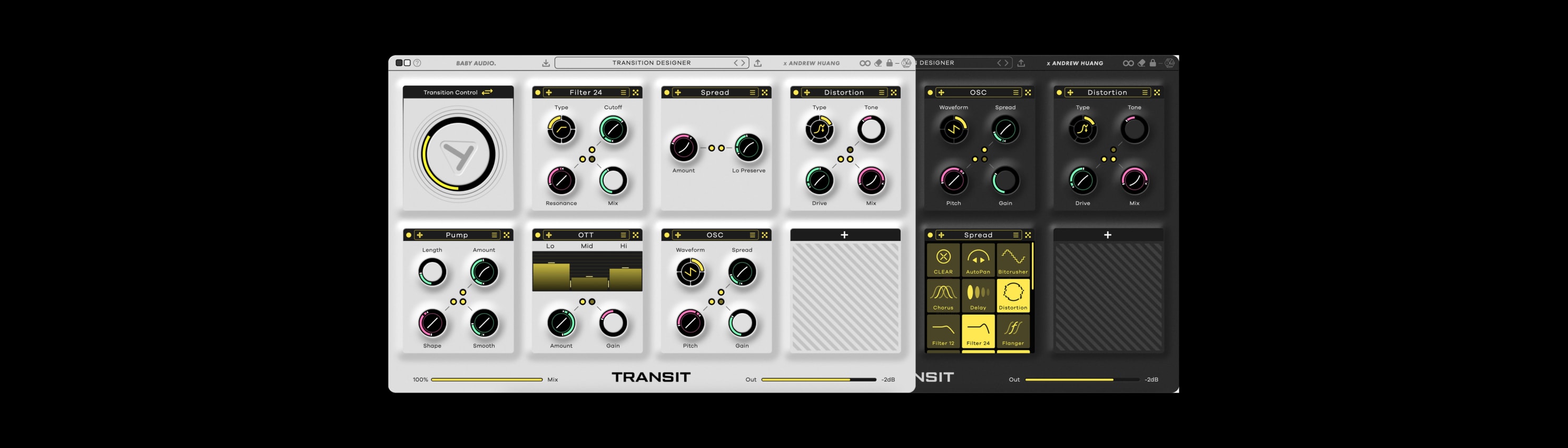Toggle light window Distortion module power dot

tap(796, 93)
